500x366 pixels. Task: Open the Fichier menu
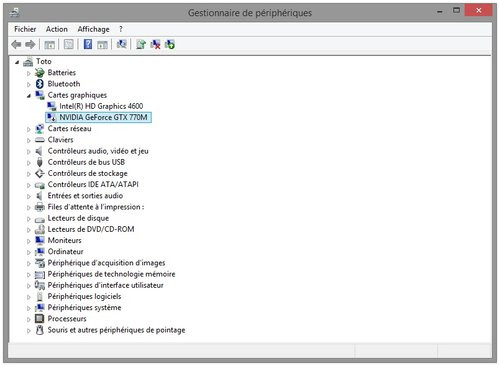pos(25,29)
